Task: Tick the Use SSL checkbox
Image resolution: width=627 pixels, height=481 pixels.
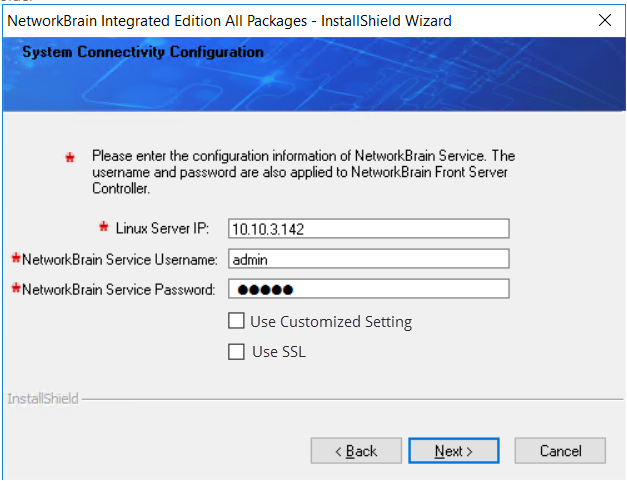Action: click(236, 352)
